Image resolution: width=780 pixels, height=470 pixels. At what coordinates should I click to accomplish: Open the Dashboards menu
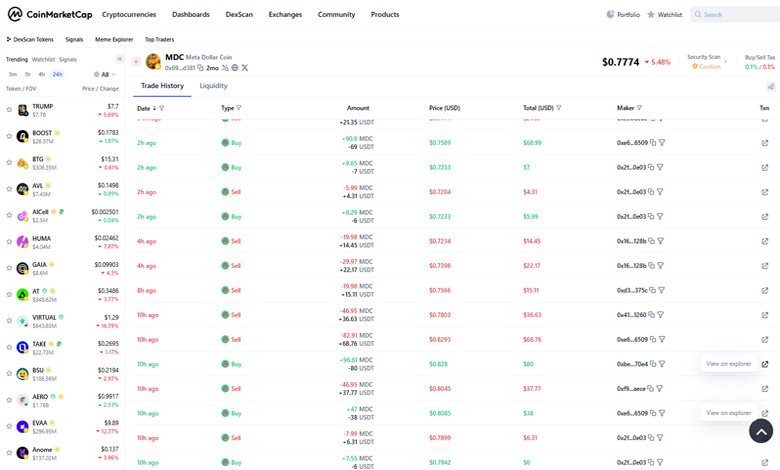[191, 14]
